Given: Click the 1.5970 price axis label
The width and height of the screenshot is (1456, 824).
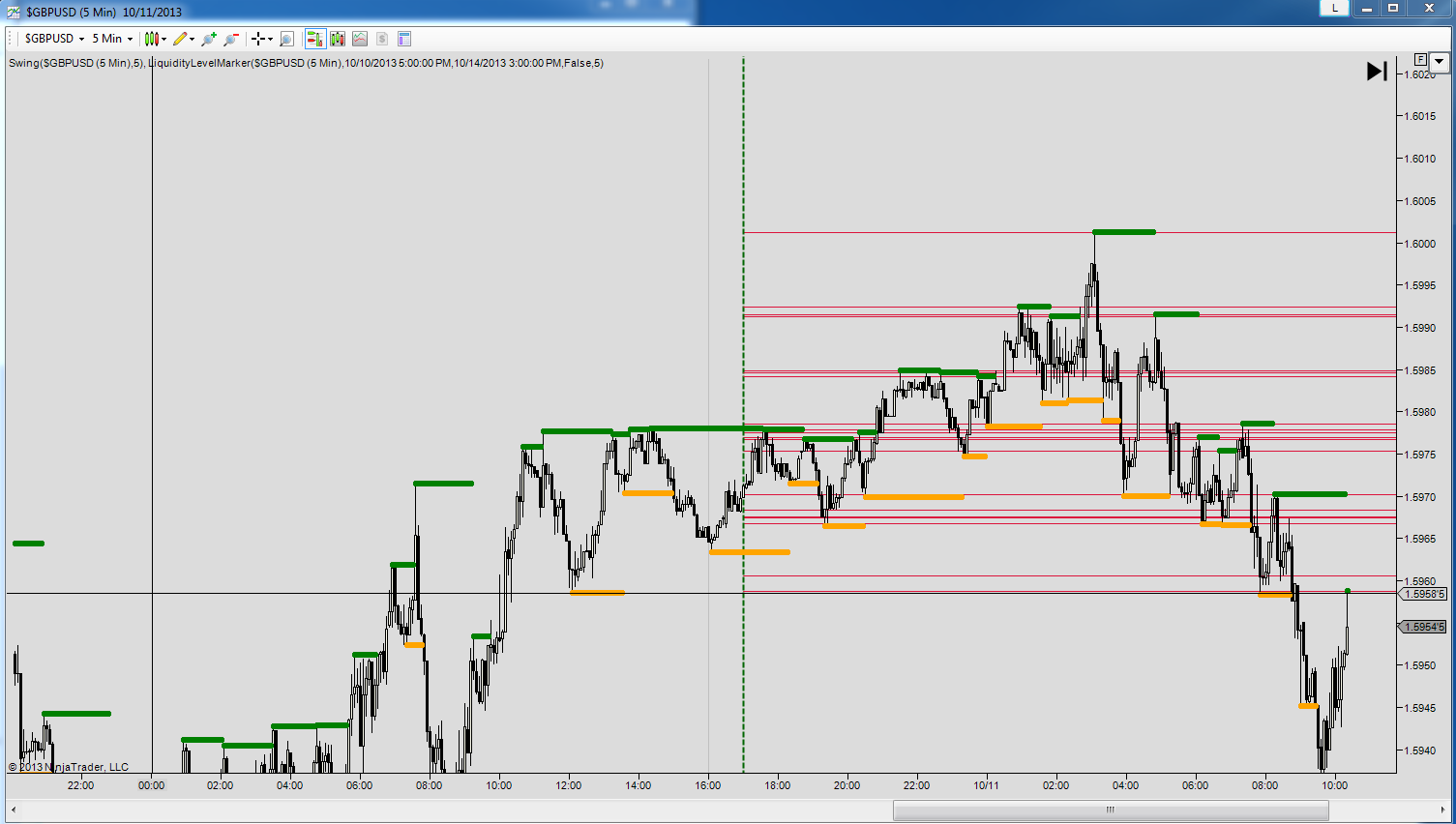Looking at the screenshot, I should [x=1420, y=497].
